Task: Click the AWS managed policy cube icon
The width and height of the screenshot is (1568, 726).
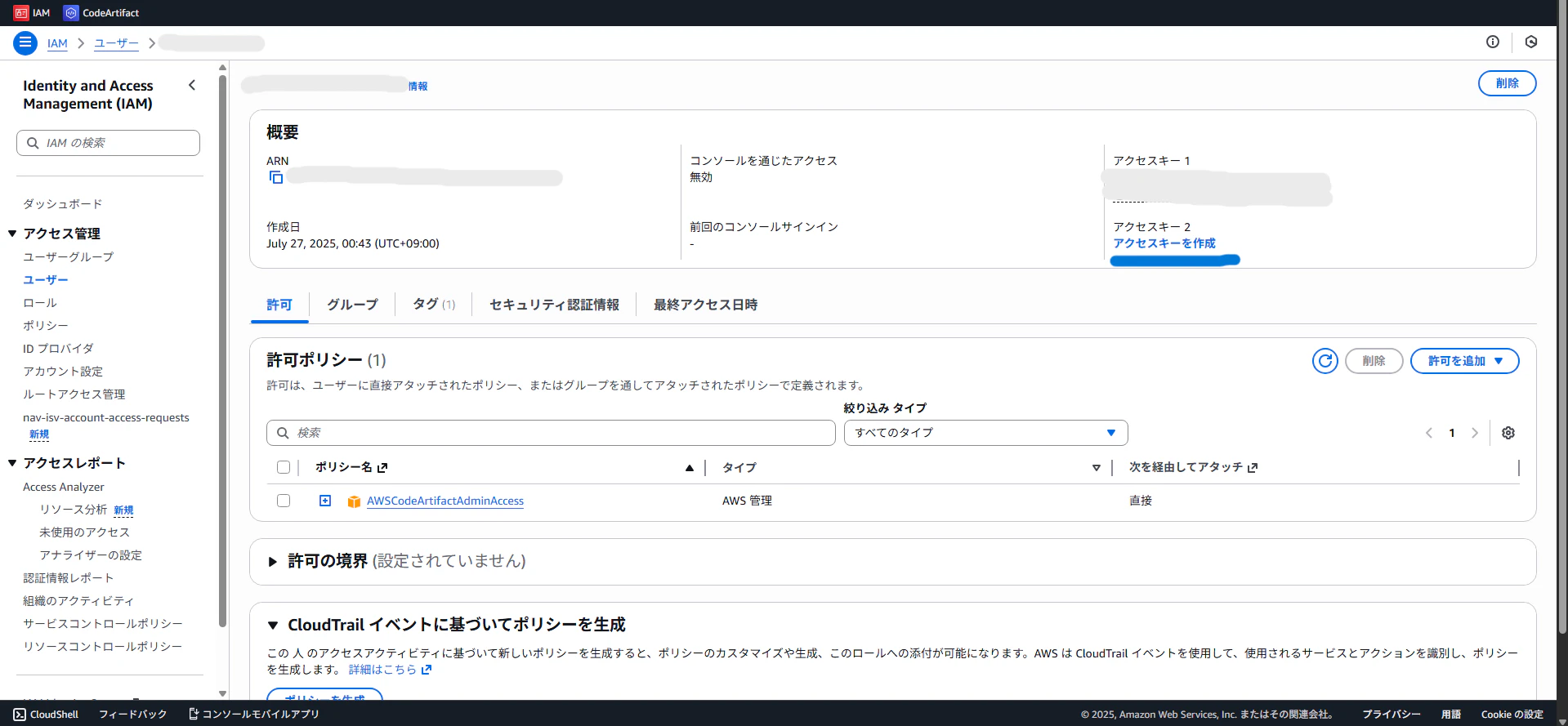Action: (x=354, y=501)
